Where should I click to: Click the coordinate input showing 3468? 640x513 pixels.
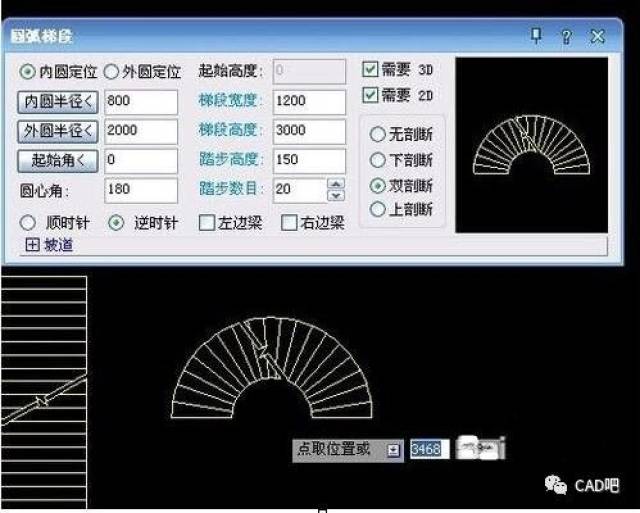[x=429, y=449]
